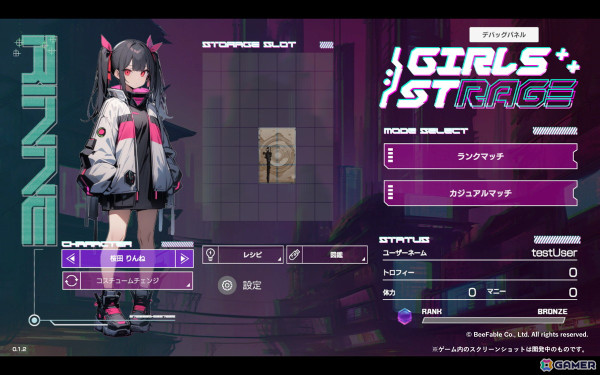Start a カジュアルマッチ casual match
600x375 pixels.
pyautogui.click(x=481, y=193)
